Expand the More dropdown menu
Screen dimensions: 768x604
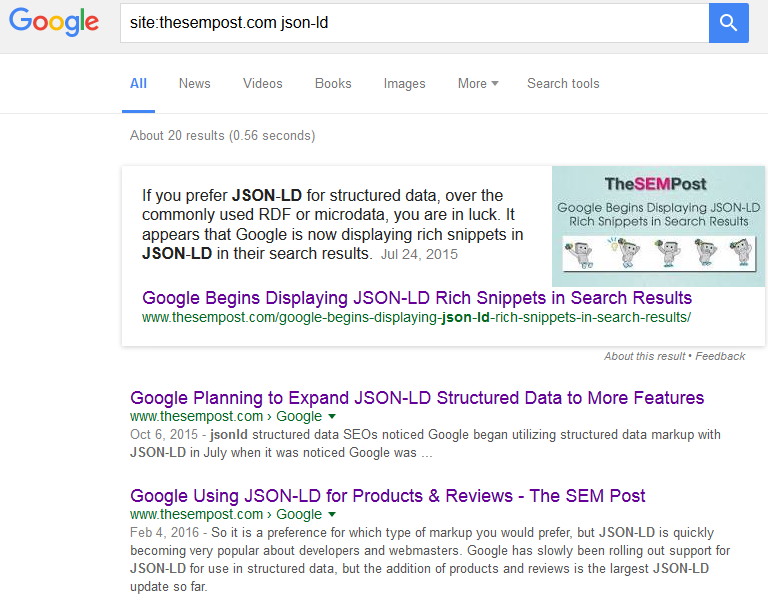pyautogui.click(x=477, y=84)
